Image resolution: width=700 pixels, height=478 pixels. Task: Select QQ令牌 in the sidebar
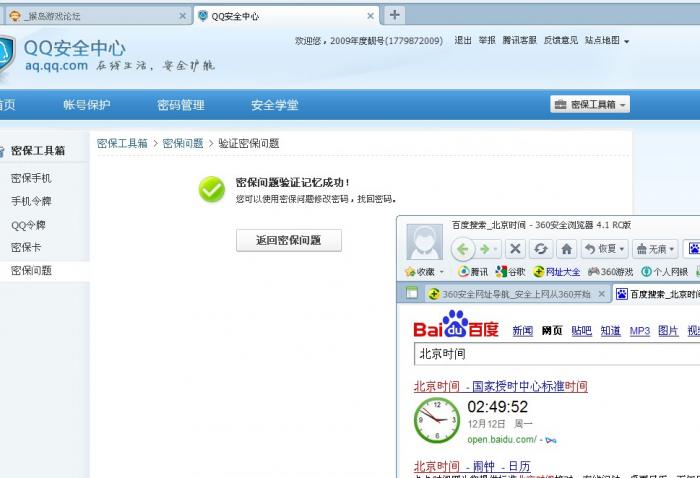(28, 225)
